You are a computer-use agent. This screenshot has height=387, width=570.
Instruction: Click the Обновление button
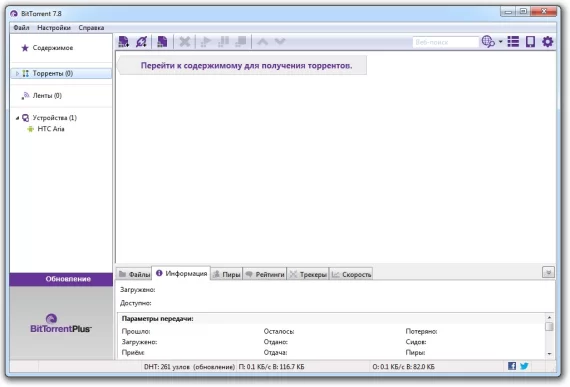click(61, 279)
